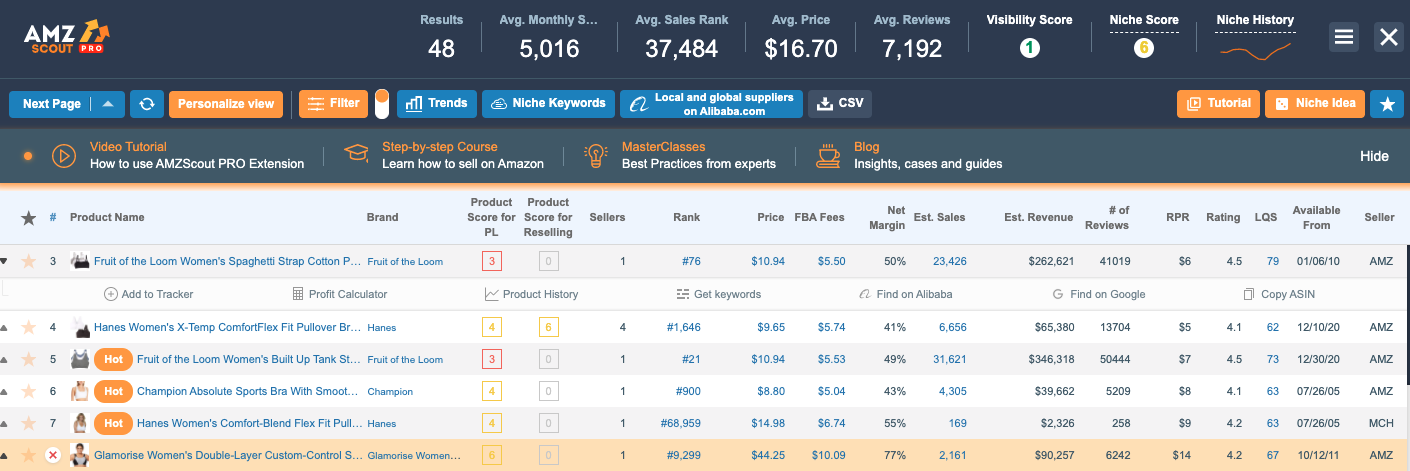
Task: Star the Fruit of the Loom Spaghetti Strap product
Action: (x=29, y=261)
